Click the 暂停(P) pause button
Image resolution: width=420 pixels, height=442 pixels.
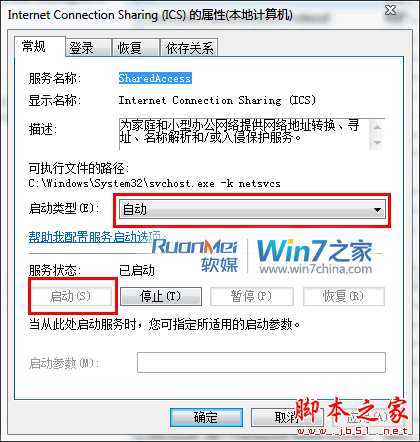(x=252, y=296)
